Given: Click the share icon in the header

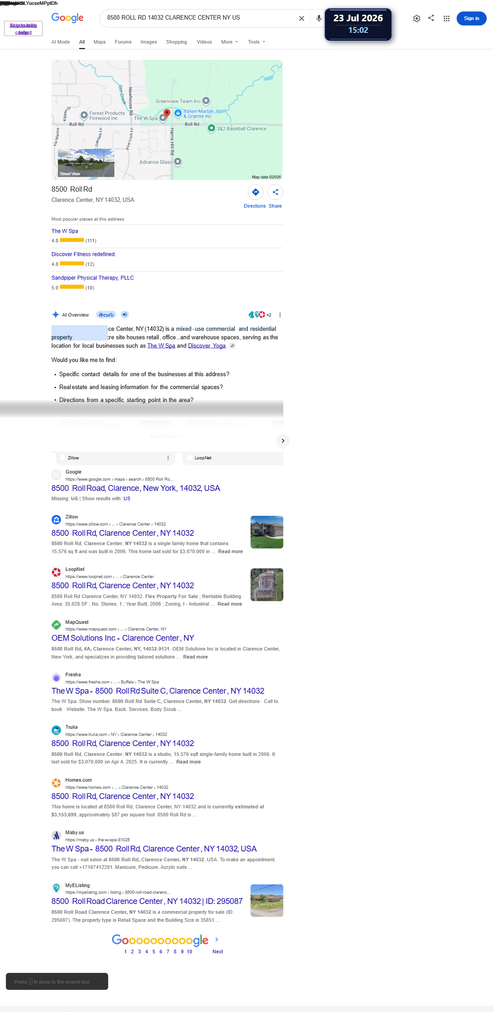Looking at the screenshot, I should 431,19.
